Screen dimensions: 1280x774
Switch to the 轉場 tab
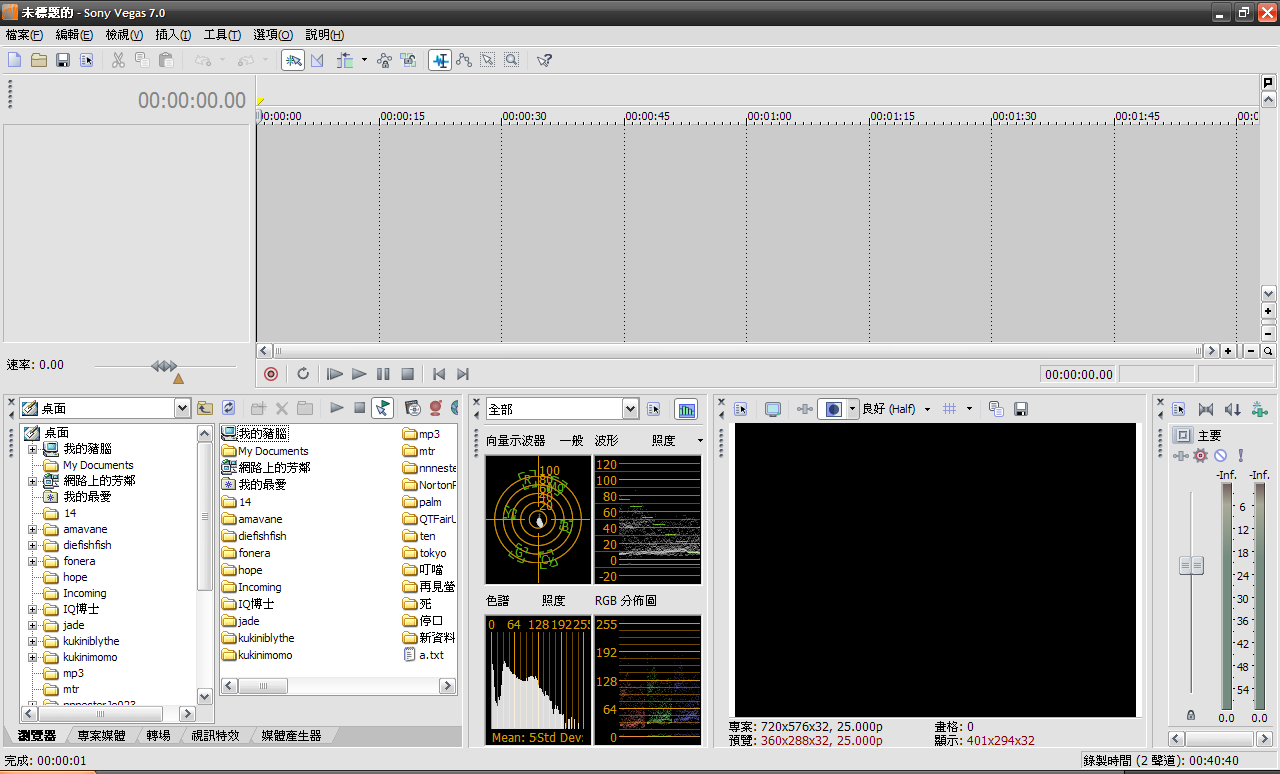click(x=158, y=735)
